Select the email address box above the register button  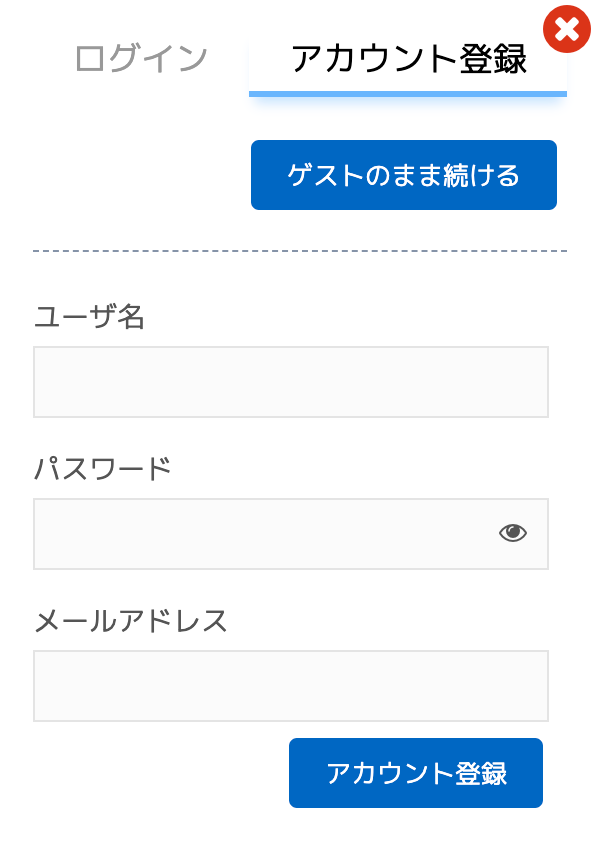coord(291,686)
